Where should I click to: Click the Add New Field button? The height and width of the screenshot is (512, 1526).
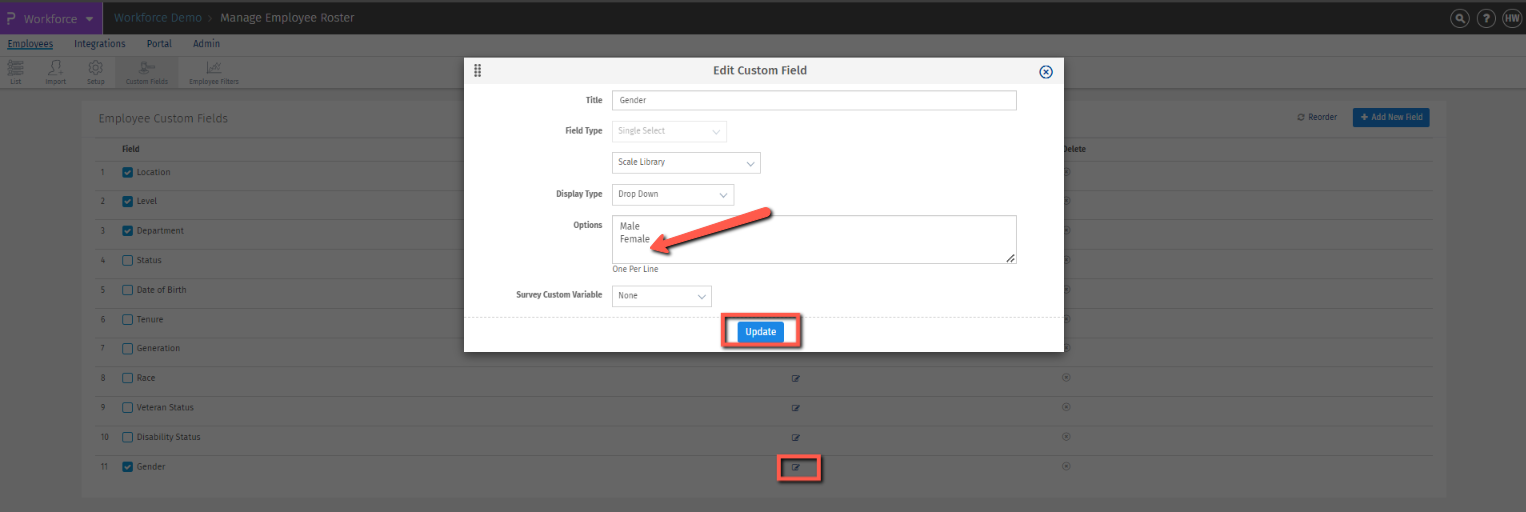[1391, 118]
